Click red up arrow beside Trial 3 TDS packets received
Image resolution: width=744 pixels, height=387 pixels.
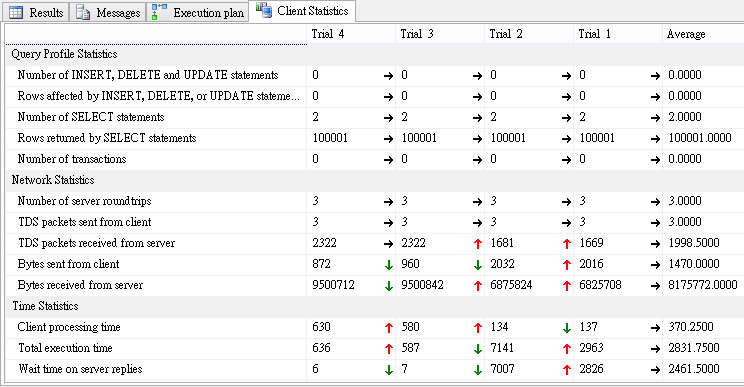pos(478,244)
